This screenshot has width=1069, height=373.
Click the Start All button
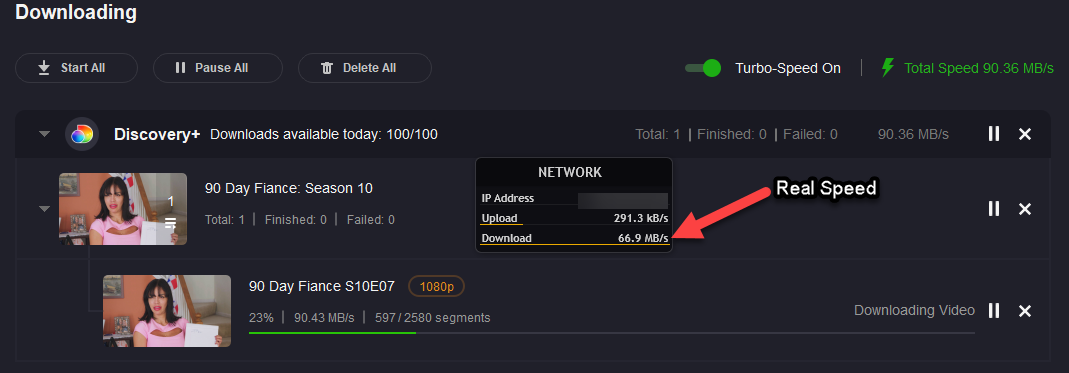[x=76, y=68]
